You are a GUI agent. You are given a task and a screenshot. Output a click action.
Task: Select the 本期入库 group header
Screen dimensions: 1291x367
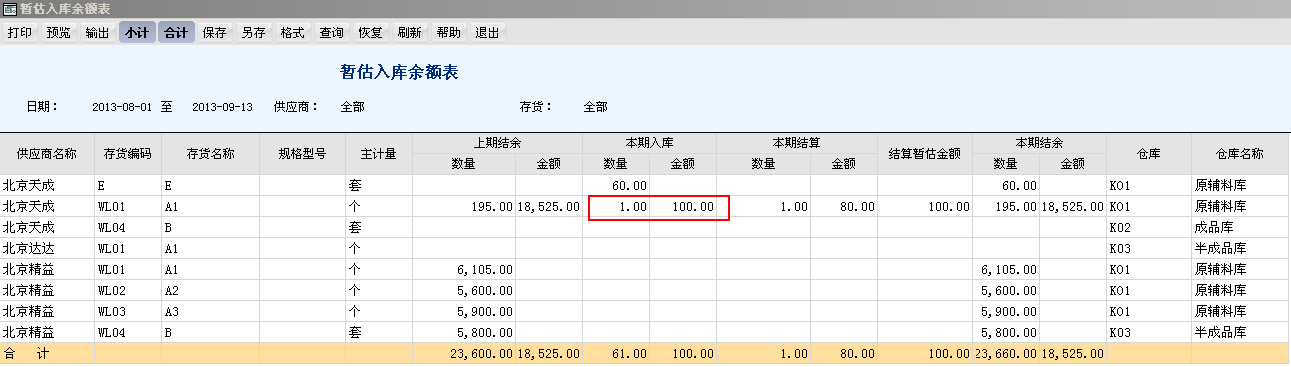[x=649, y=143]
